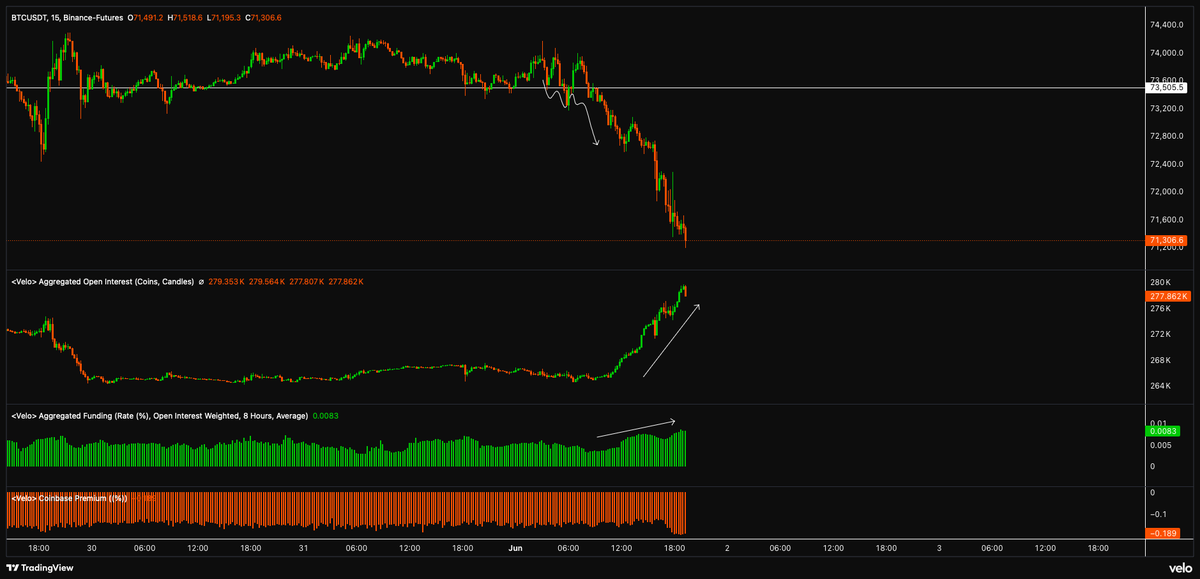Click the date label 30 on the time axis
The image size is (1200, 579).
[92, 548]
